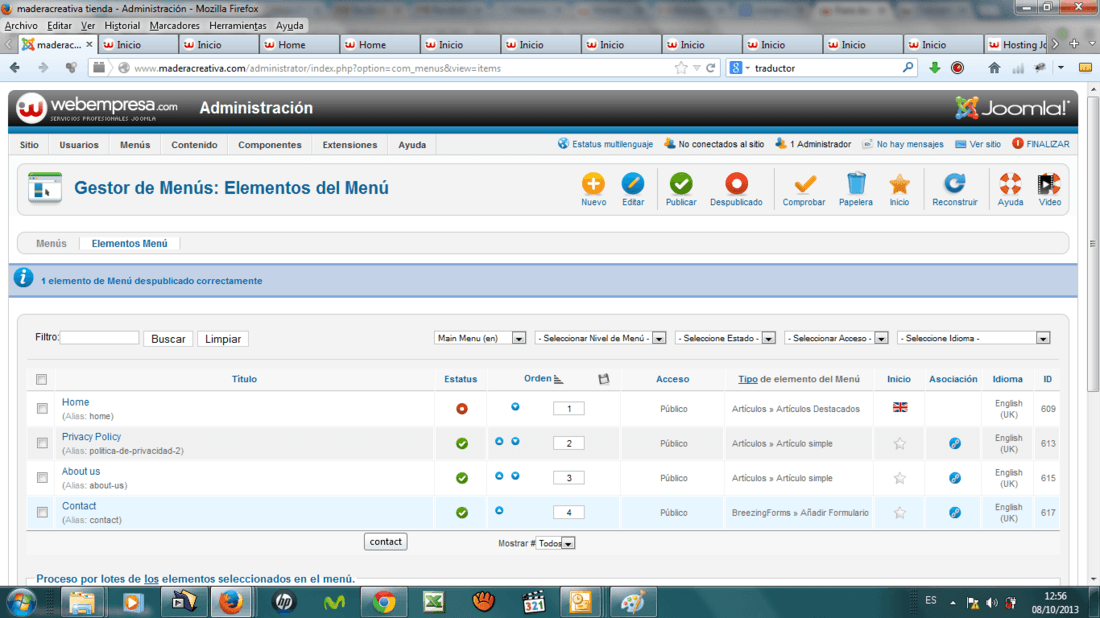Open Chrome from the Windows taskbar

click(384, 603)
